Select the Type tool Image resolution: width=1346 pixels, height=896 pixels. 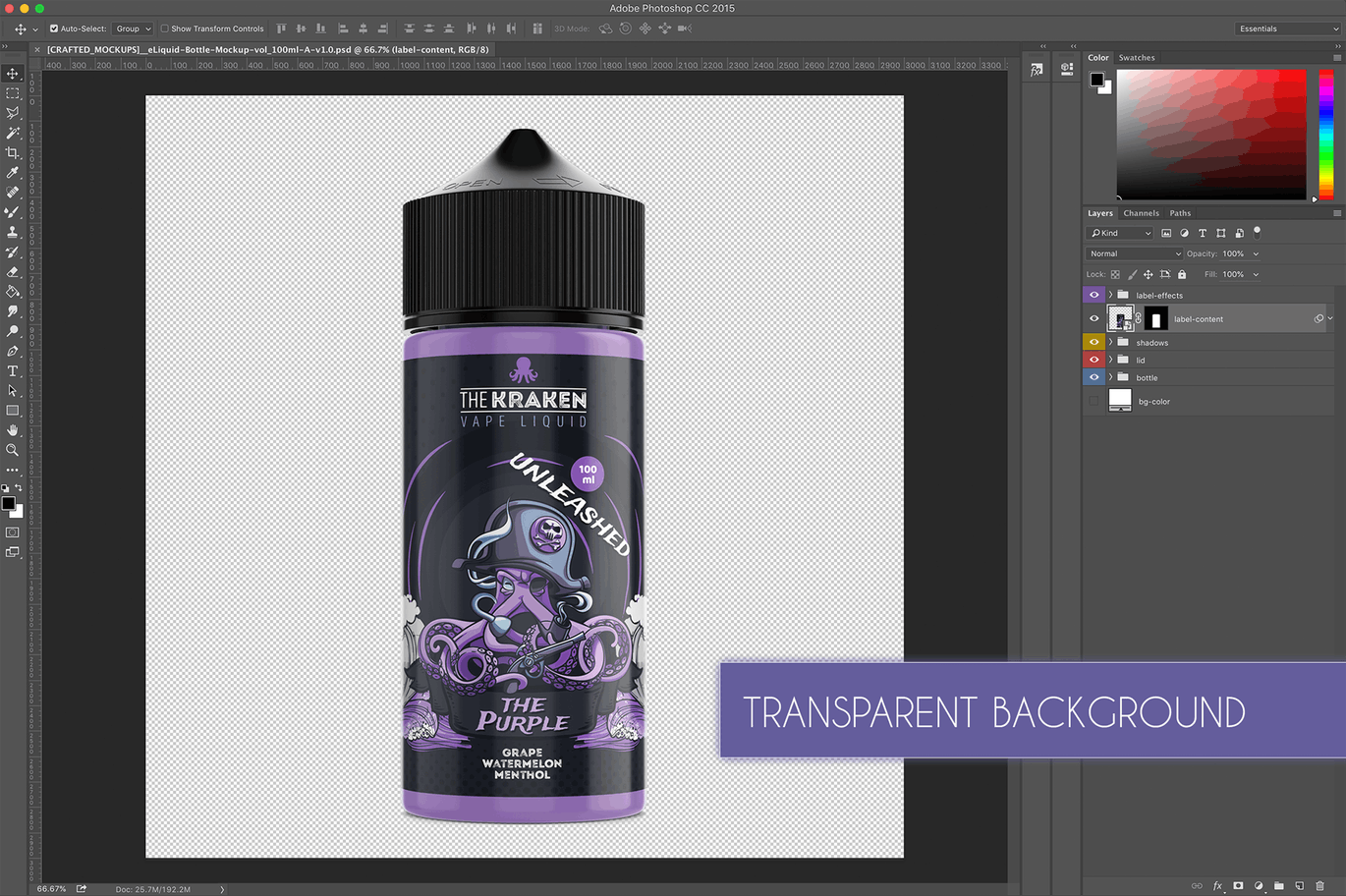click(13, 369)
